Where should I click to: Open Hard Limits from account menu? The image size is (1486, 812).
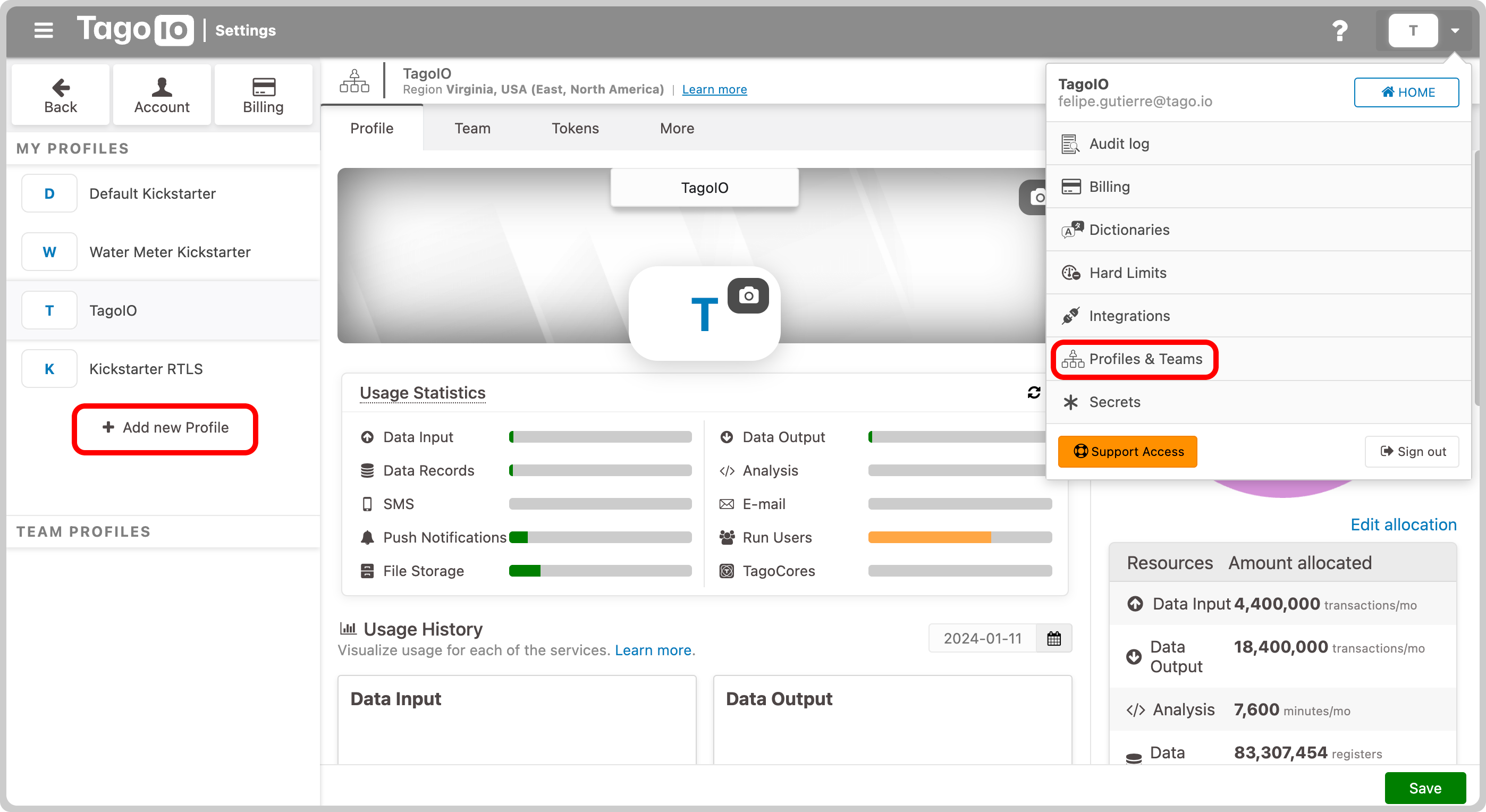pos(1257,273)
